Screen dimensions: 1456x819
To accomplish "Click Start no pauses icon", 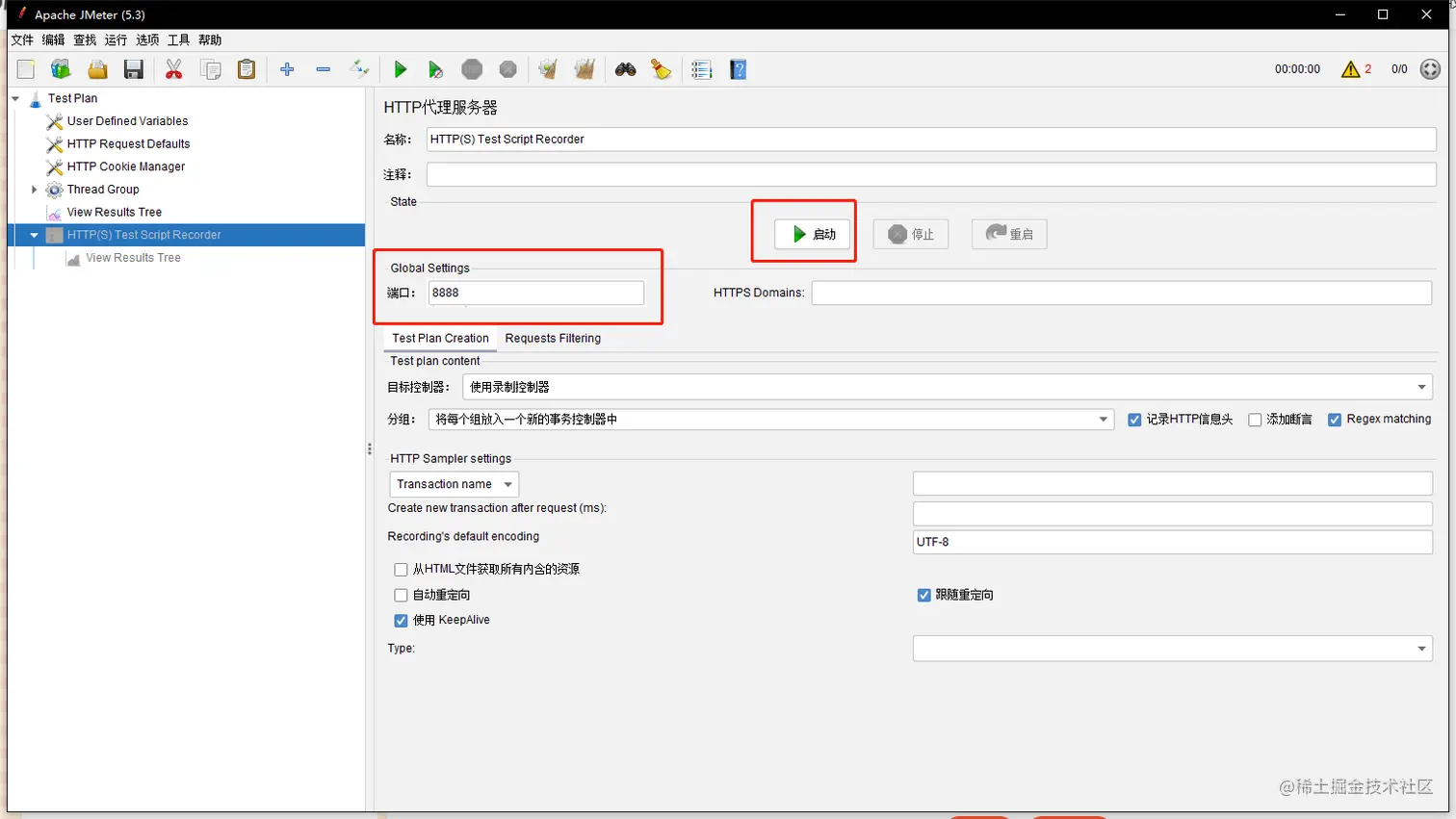I will [x=435, y=69].
